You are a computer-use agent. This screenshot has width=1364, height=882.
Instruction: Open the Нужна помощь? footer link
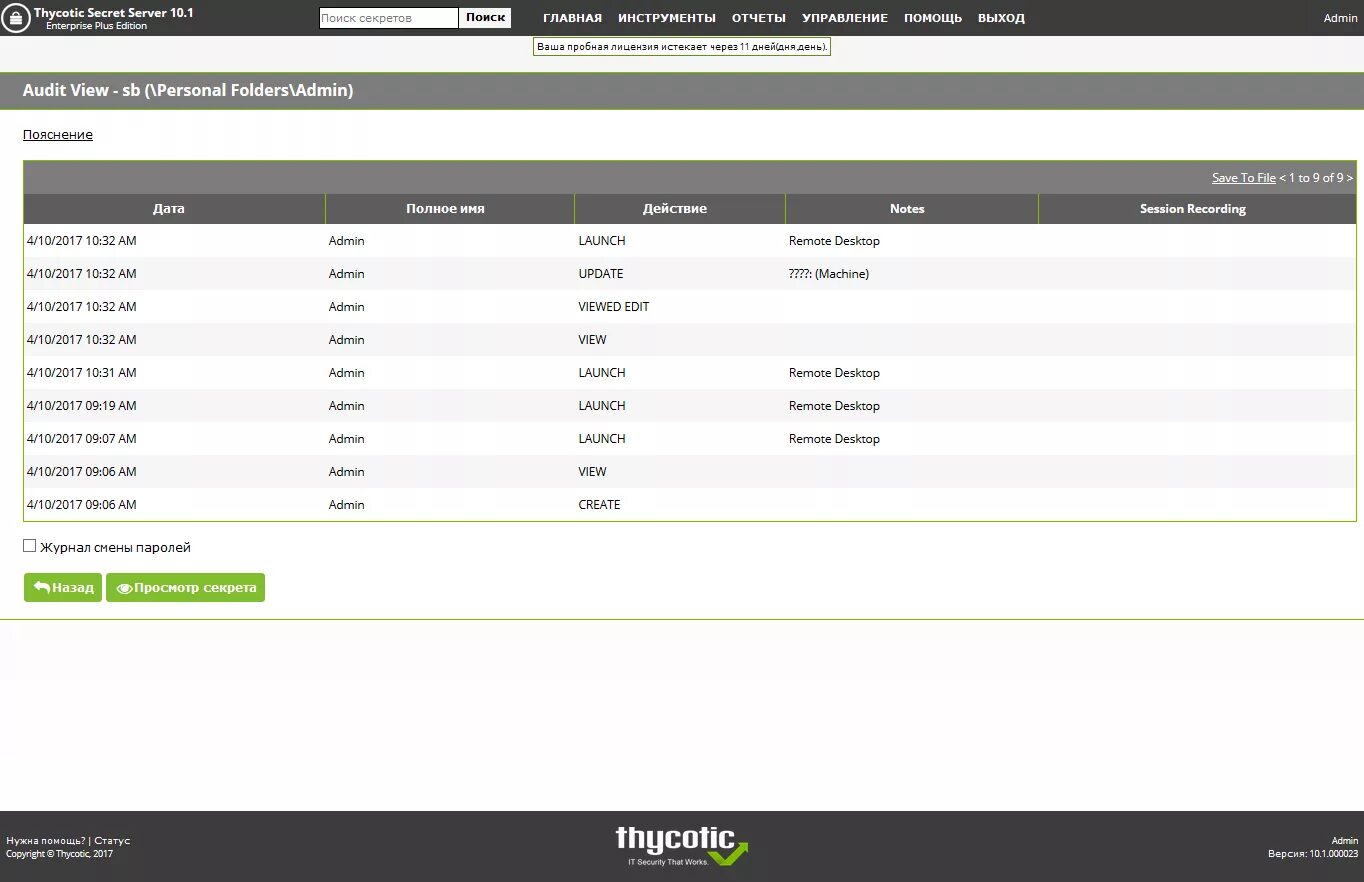pos(46,841)
